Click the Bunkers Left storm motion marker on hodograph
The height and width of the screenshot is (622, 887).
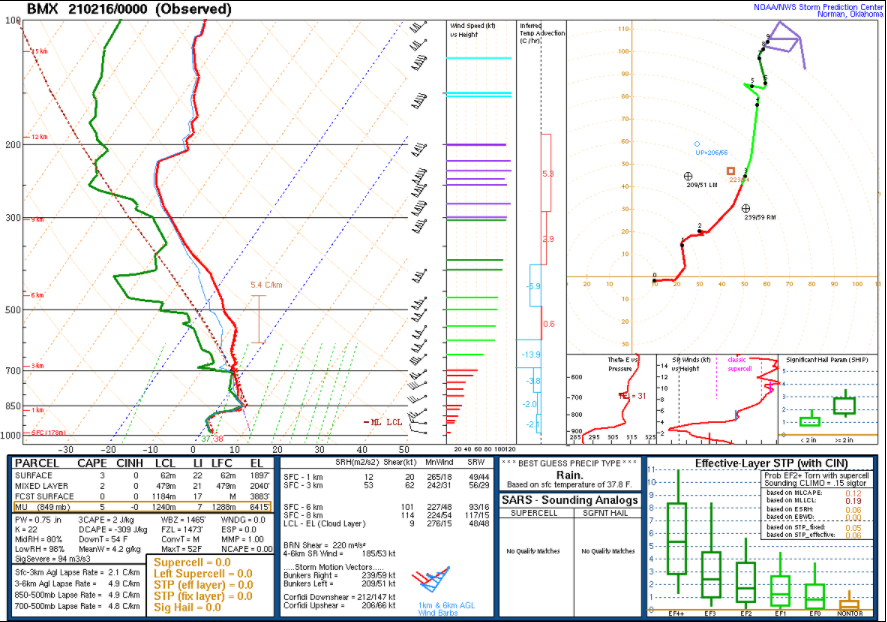point(688,176)
